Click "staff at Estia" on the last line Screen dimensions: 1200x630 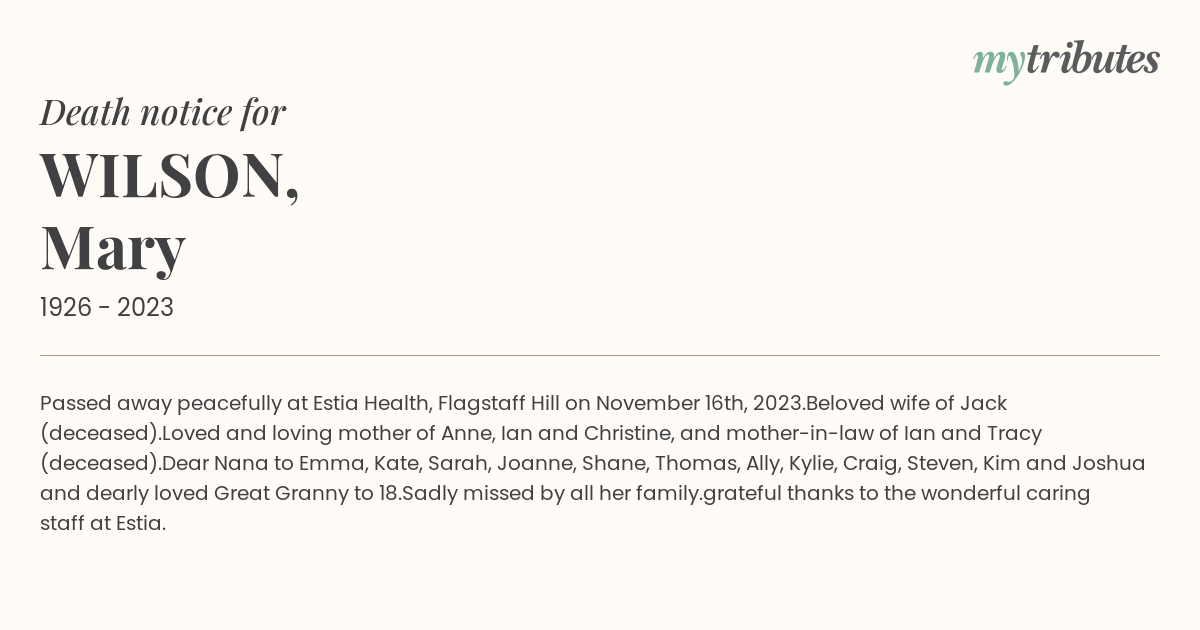pyautogui.click(x=100, y=524)
